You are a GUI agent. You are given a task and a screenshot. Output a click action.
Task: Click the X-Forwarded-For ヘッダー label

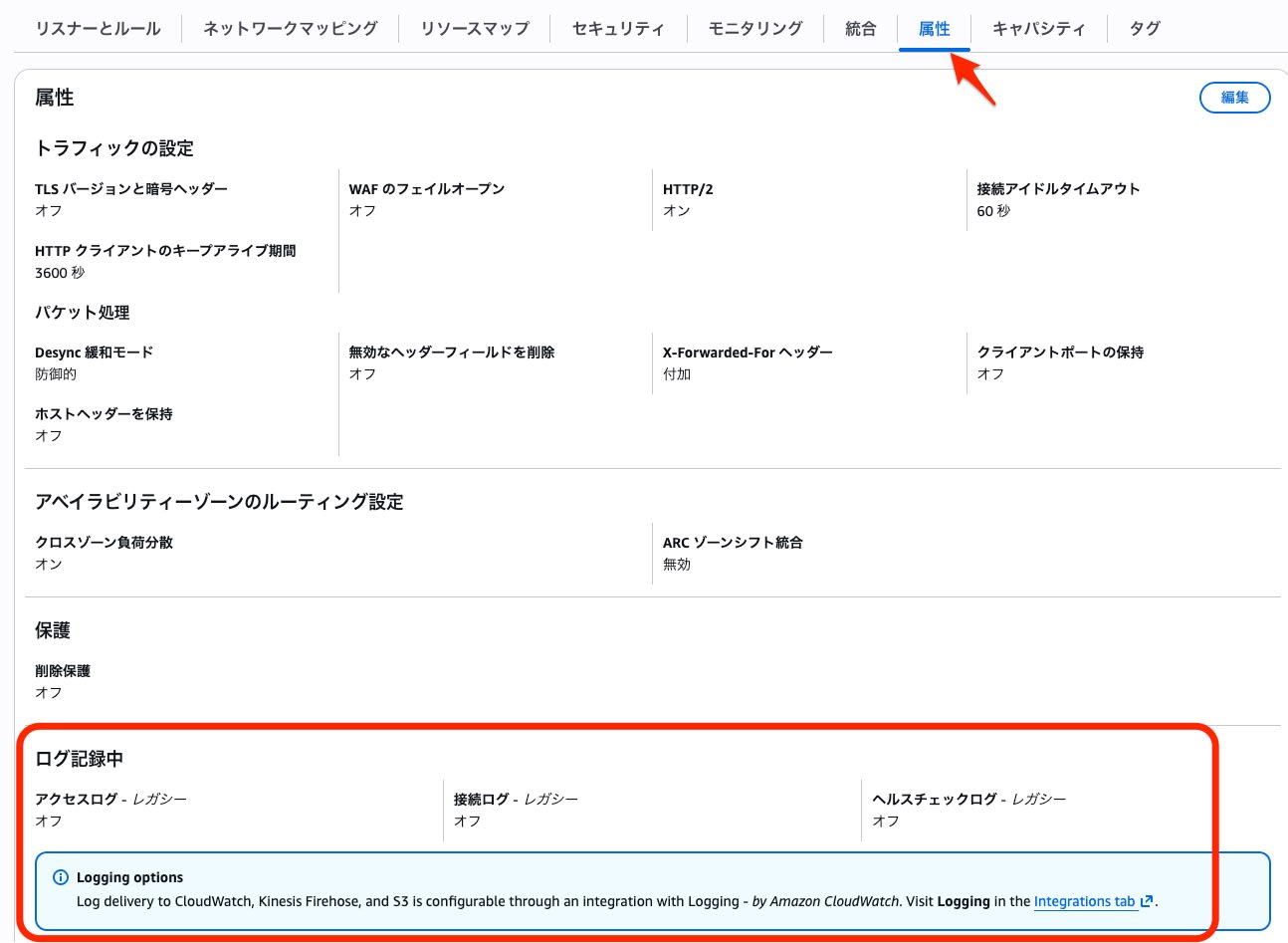pos(748,353)
